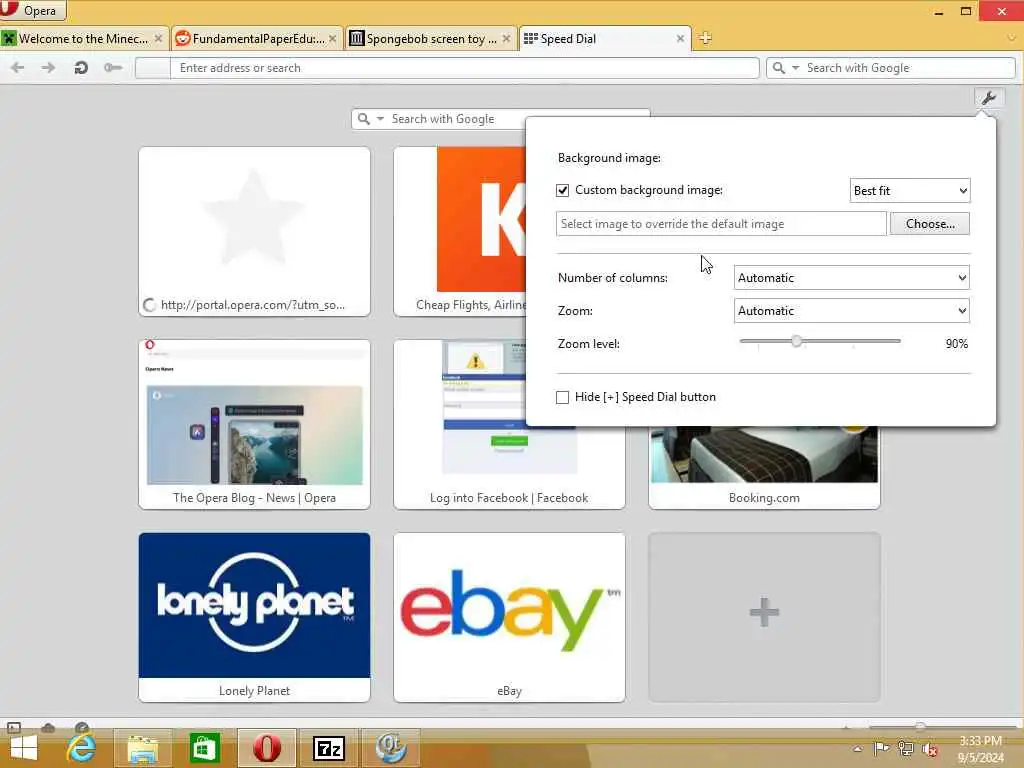Close the Speed Dial tab
1024x768 pixels.
[x=680, y=39]
